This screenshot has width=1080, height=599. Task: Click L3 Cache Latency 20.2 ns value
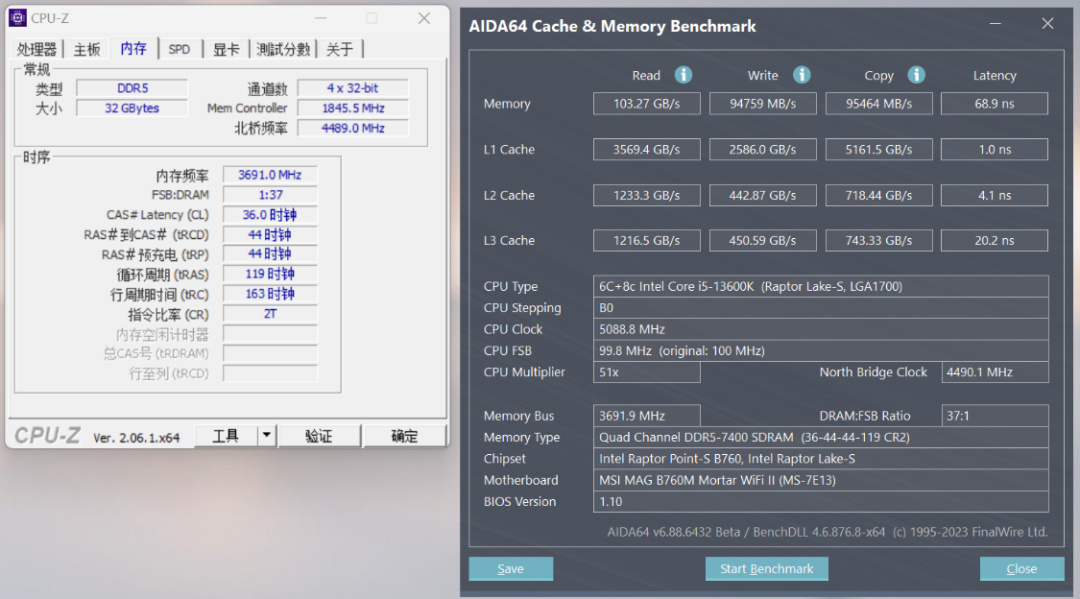point(995,240)
